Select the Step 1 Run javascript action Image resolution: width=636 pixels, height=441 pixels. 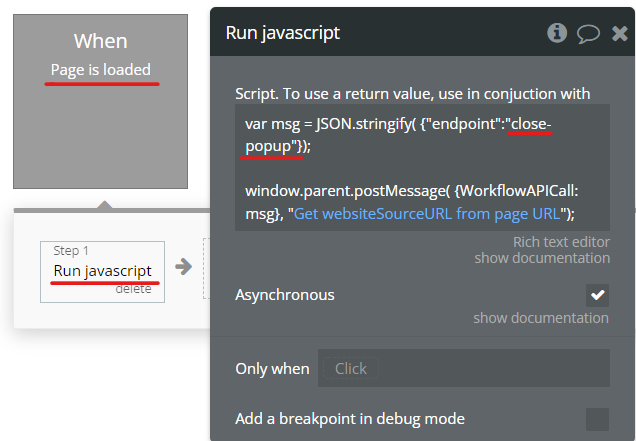(x=103, y=270)
